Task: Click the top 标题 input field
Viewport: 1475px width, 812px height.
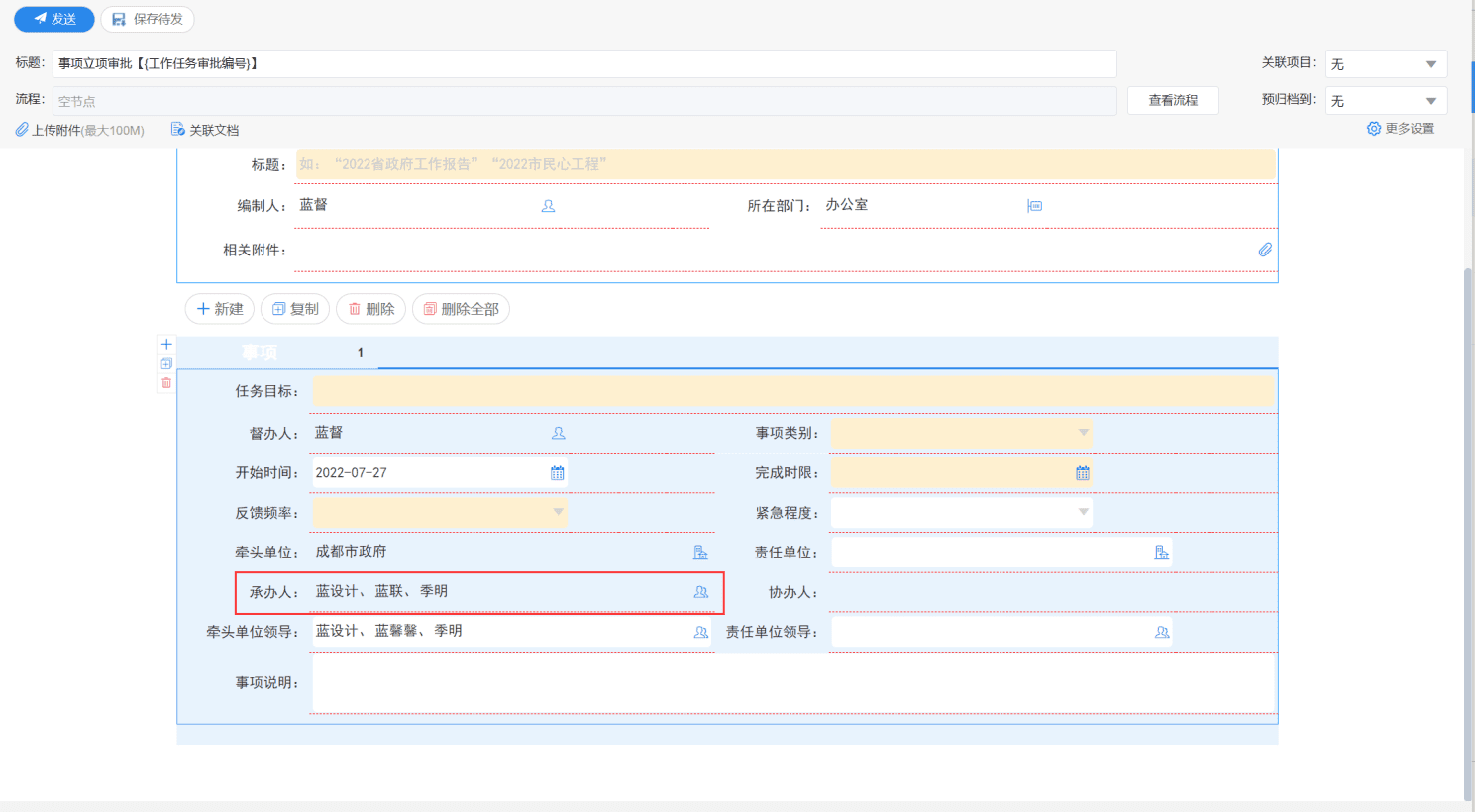Action: point(584,63)
